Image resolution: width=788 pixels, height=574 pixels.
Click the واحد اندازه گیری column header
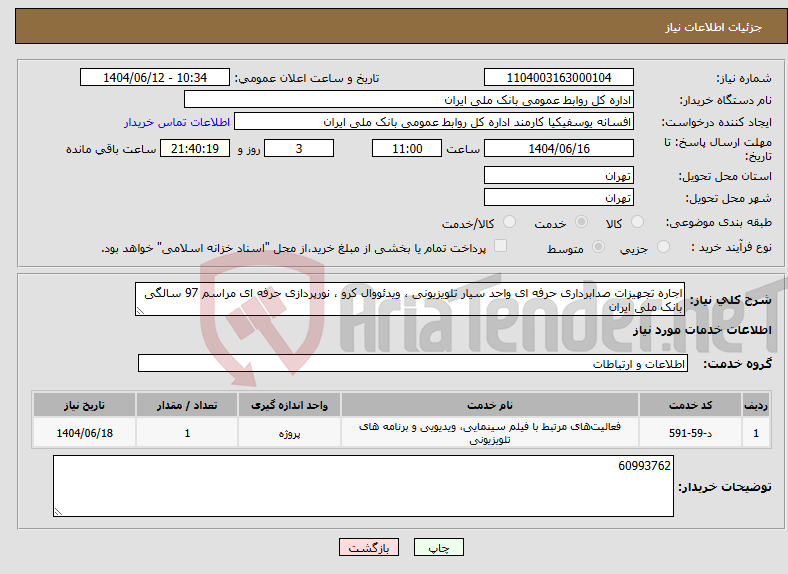pos(289,405)
